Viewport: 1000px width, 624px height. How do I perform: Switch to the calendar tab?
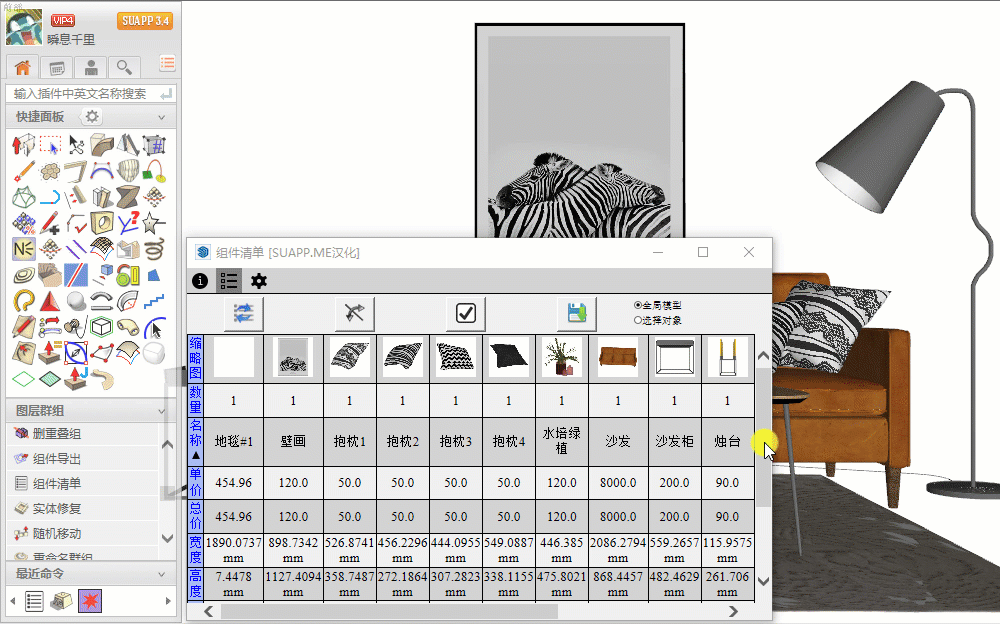(x=57, y=67)
